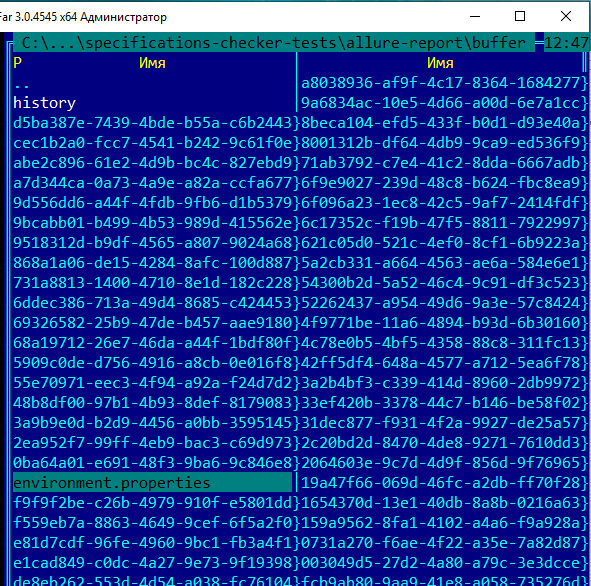Select file 48b8df00-97b1-4b93-8def-8179083
This screenshot has height=586, width=591.
tap(152, 402)
